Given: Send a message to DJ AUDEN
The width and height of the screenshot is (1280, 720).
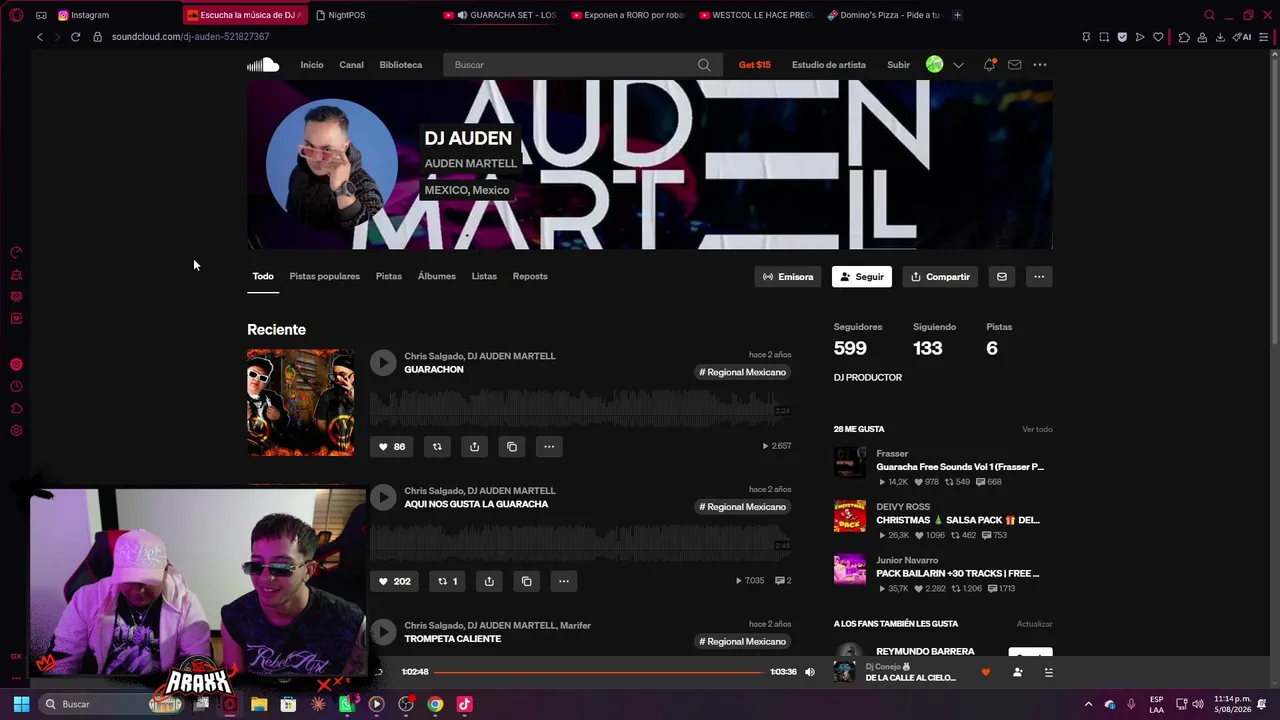Looking at the screenshot, I should coord(1002,277).
